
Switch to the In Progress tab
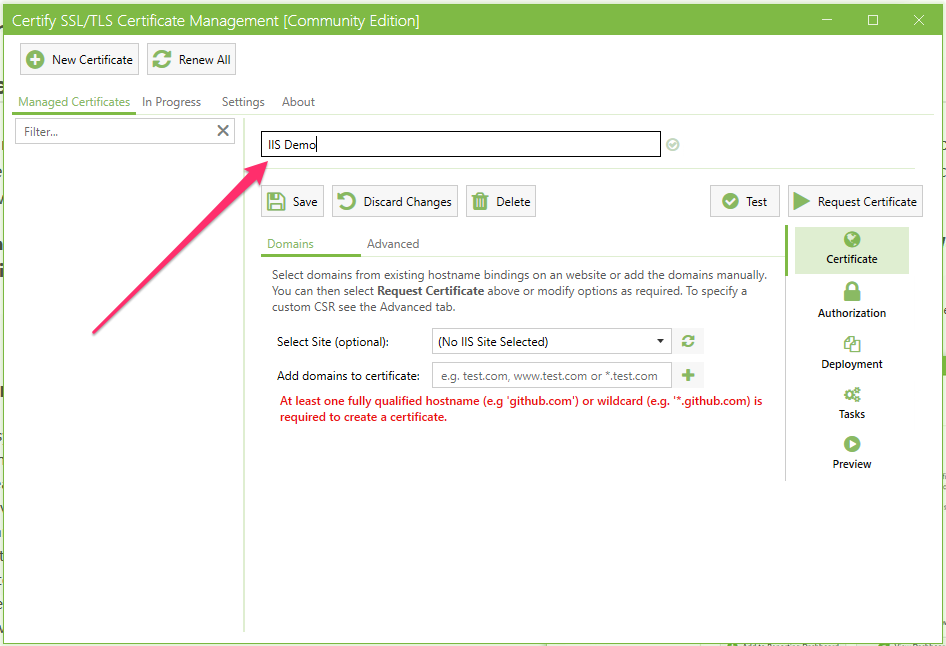pos(171,102)
